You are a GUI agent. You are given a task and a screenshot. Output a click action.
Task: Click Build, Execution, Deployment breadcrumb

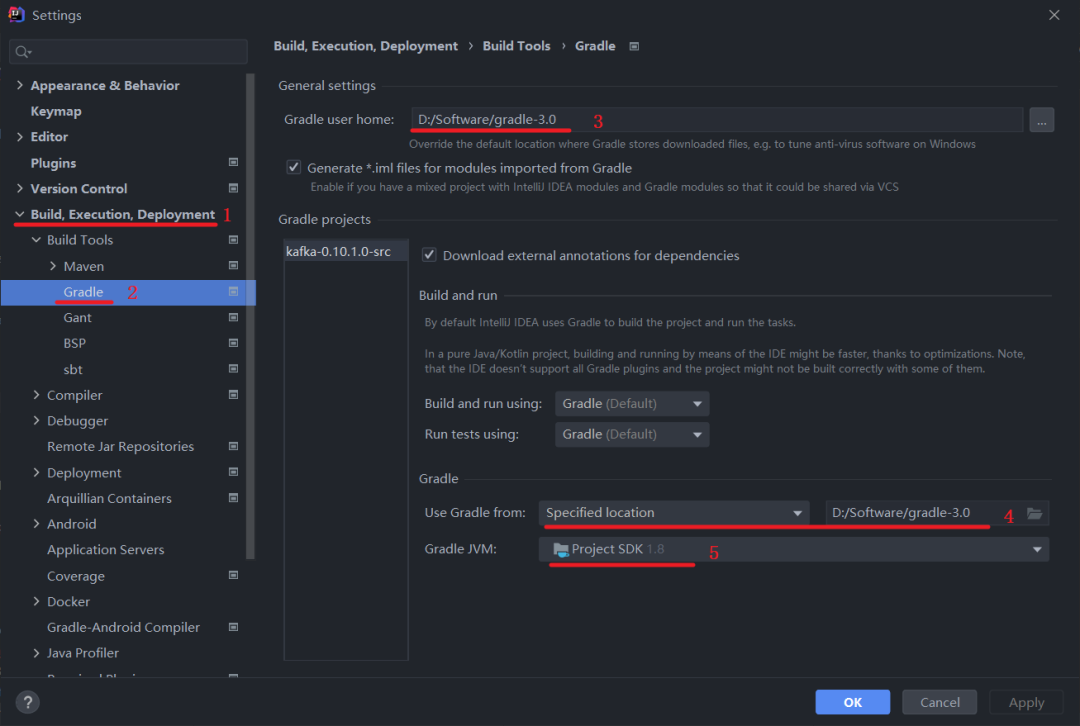365,46
